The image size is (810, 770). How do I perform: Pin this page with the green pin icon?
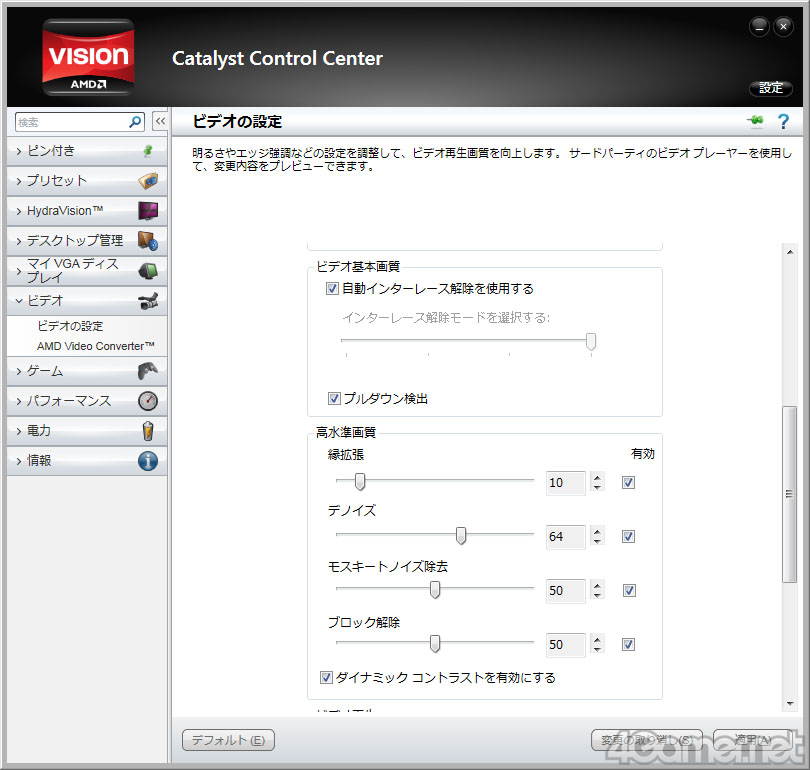[755, 121]
